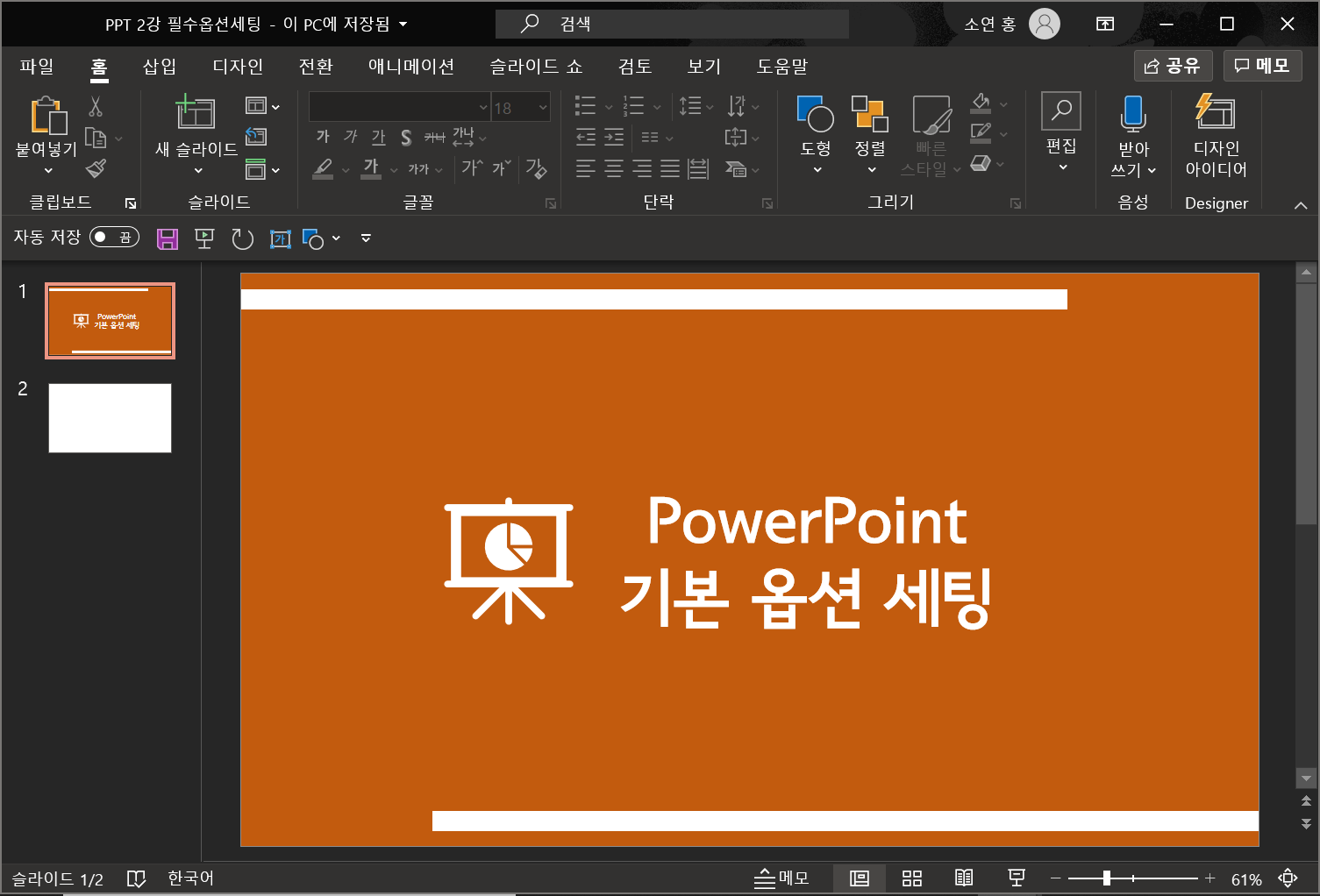
Task: Click in the 검색 search box
Action: pyautogui.click(x=672, y=24)
